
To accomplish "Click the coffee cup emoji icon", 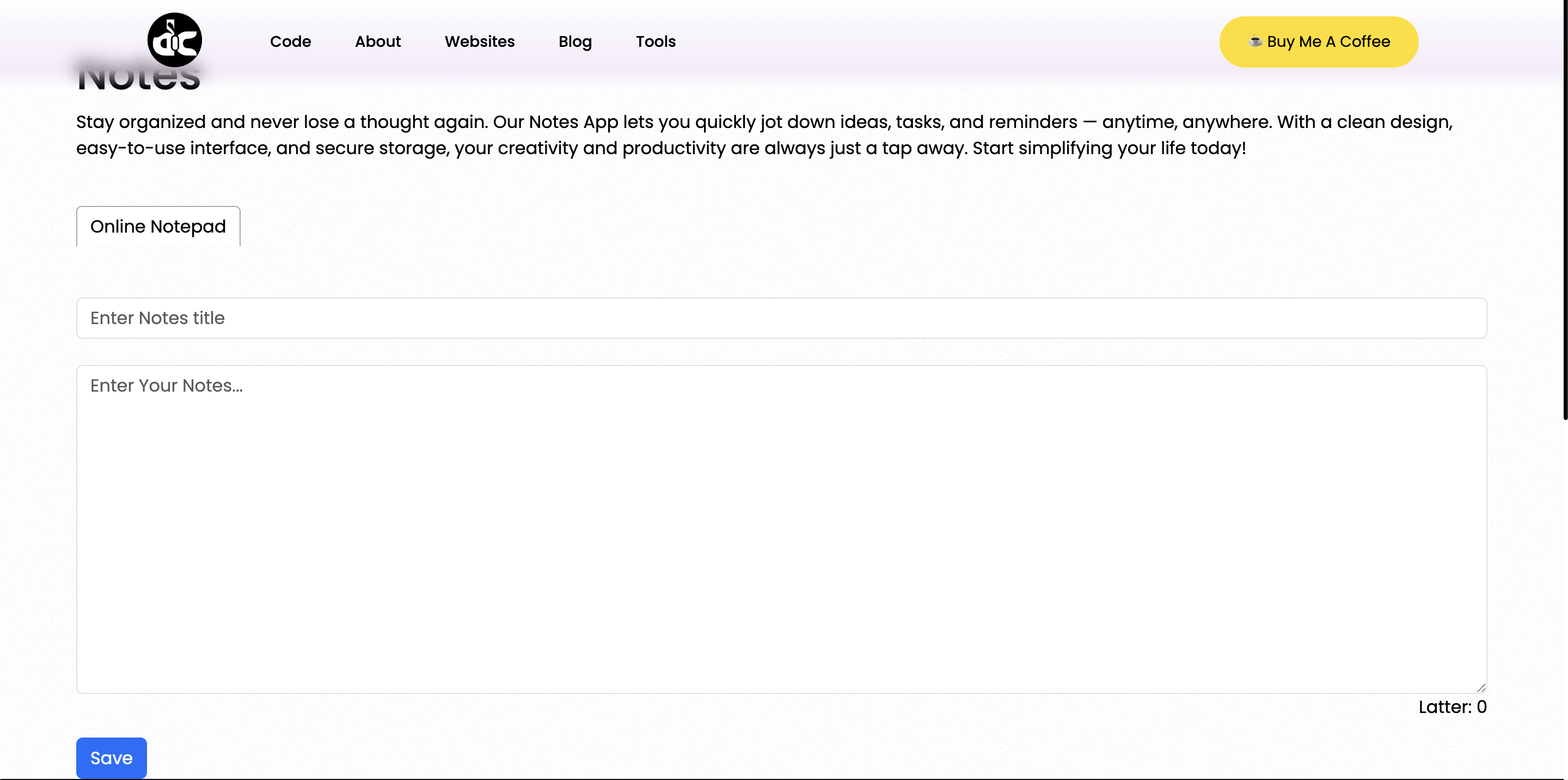I will tap(1255, 41).
